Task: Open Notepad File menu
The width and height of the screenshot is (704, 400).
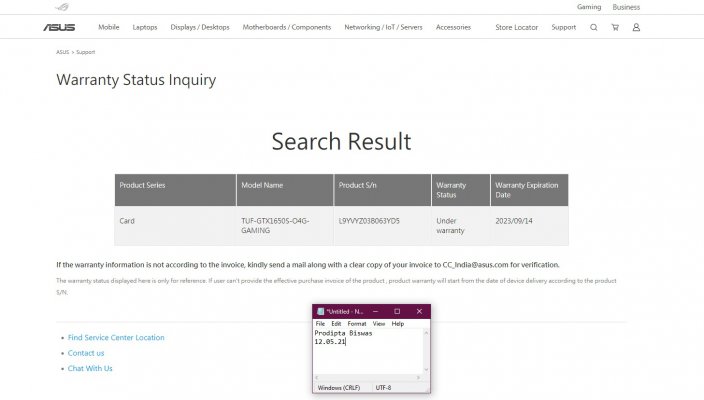Action: [x=320, y=323]
